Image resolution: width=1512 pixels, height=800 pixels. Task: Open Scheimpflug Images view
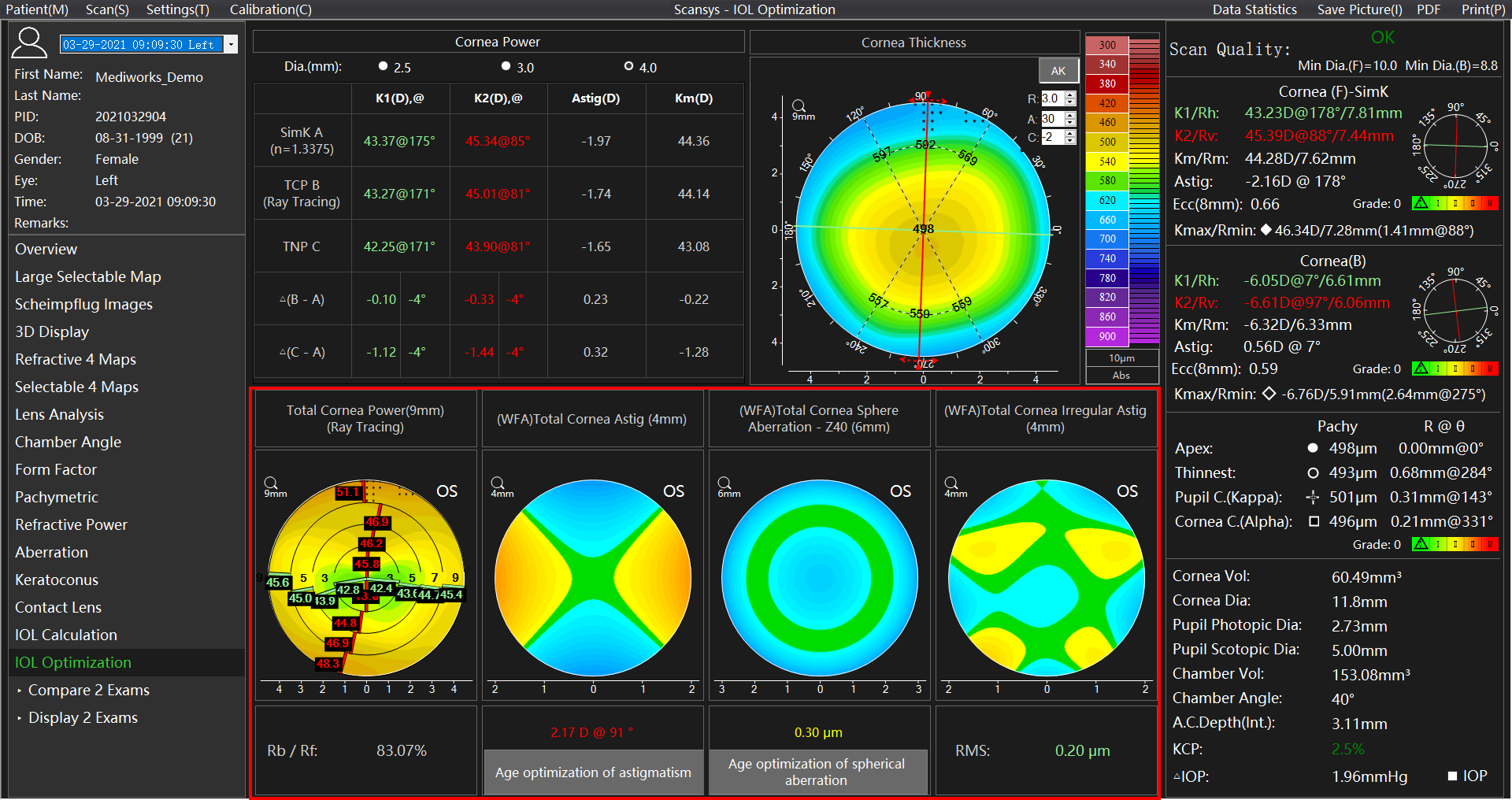[x=127, y=304]
